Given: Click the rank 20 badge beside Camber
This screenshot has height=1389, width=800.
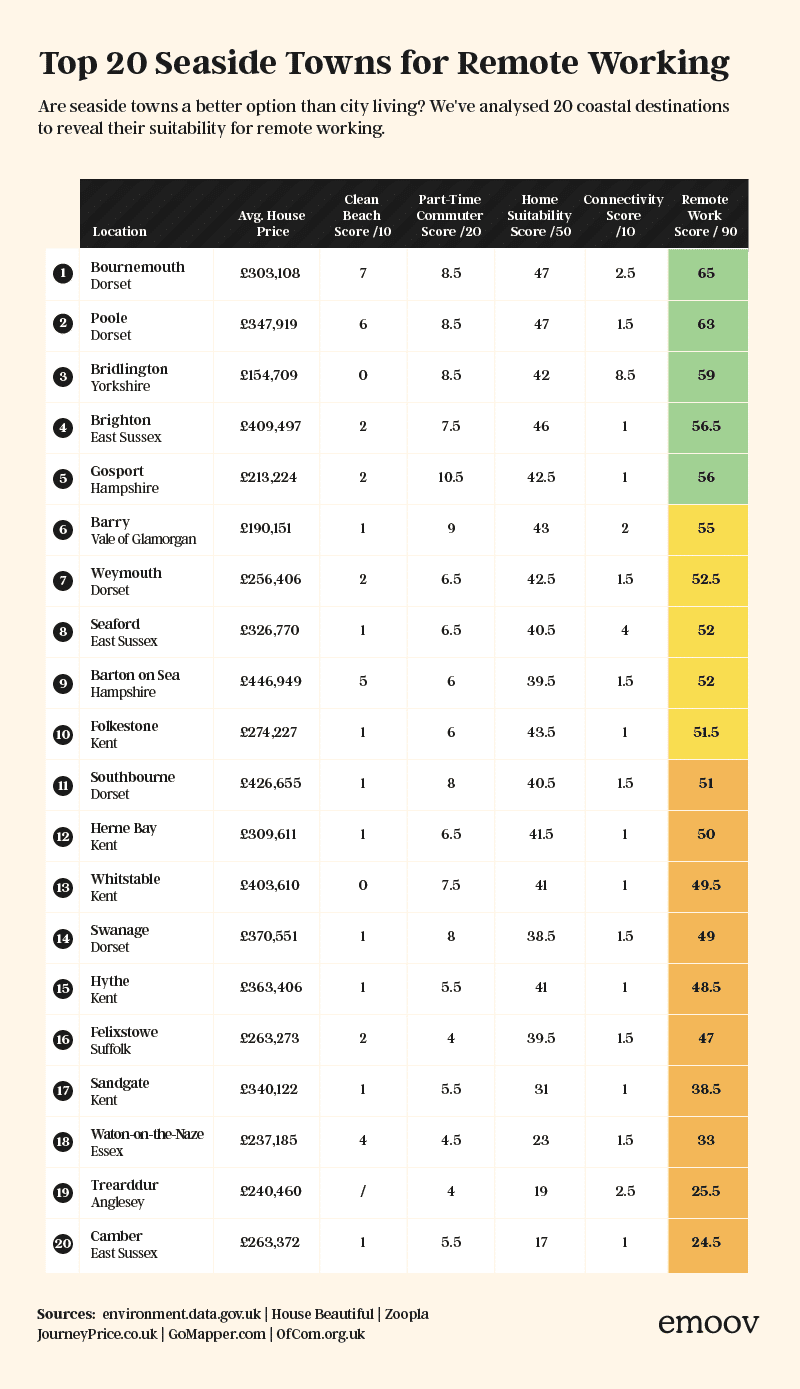Looking at the screenshot, I should click(63, 1243).
